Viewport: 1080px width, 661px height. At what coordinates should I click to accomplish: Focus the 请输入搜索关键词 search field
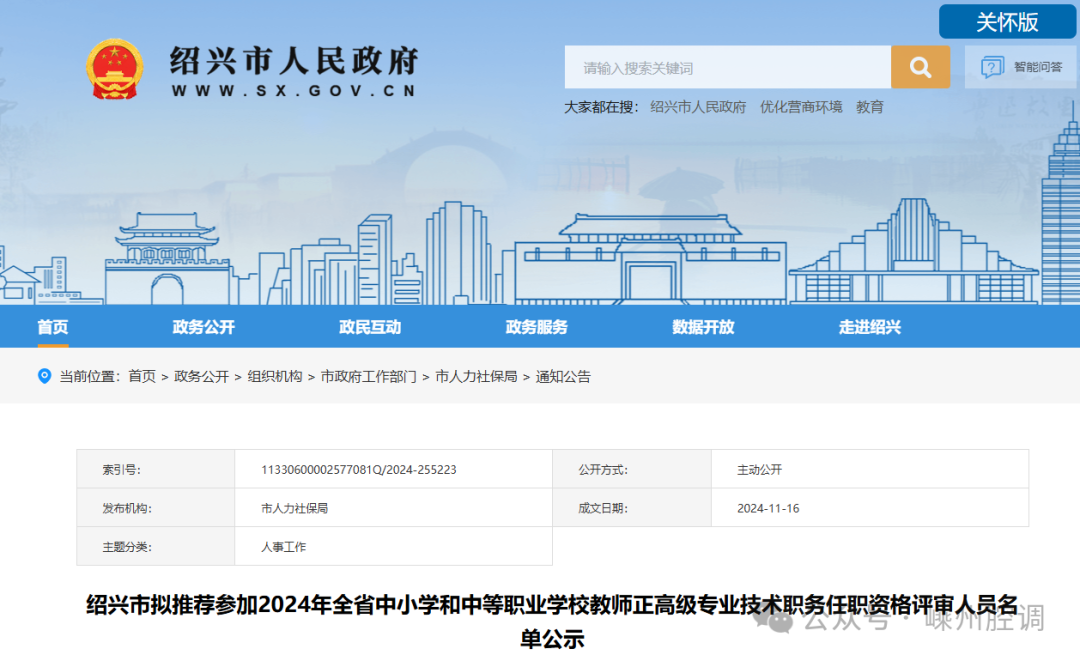click(x=727, y=68)
